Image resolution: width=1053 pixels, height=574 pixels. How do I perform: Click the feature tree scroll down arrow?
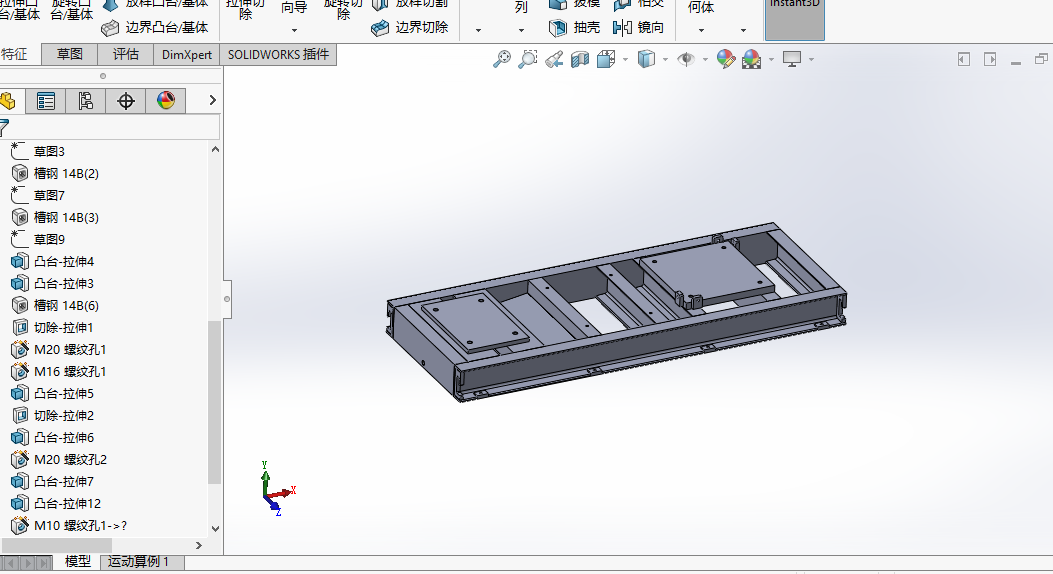coord(214,528)
